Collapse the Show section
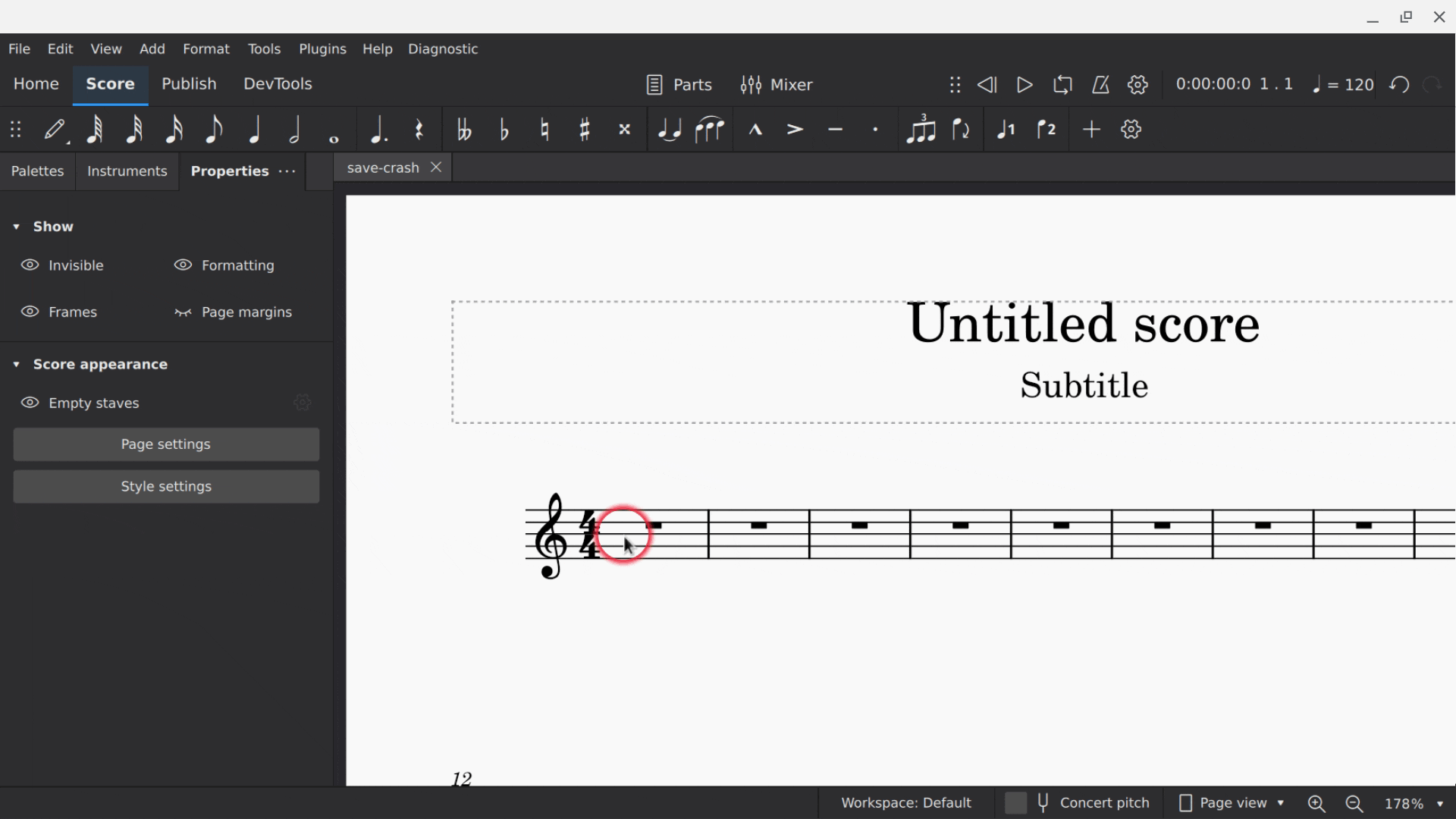The image size is (1456, 819). coord(17,226)
